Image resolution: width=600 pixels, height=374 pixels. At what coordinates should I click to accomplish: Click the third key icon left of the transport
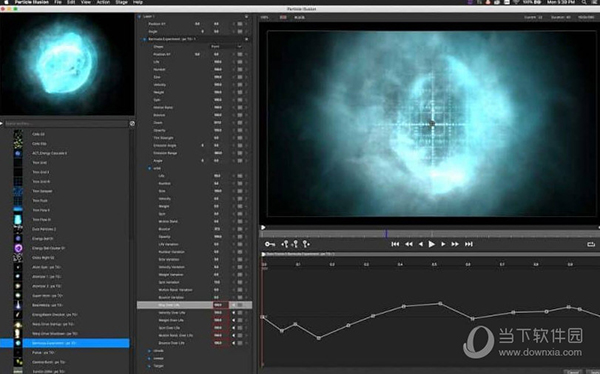click(295, 244)
